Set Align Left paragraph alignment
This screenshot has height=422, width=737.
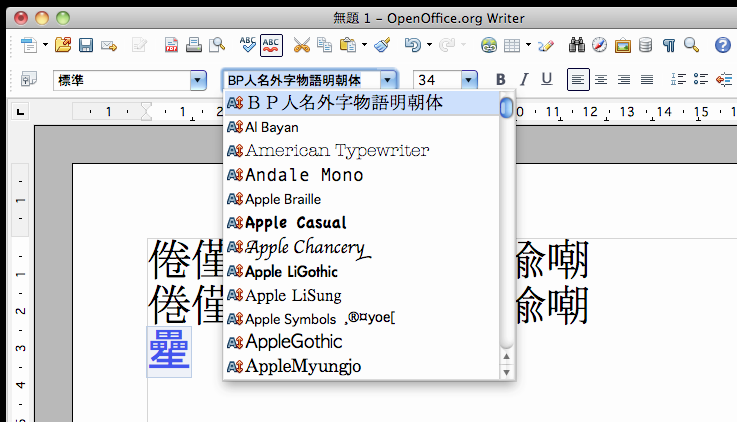578,79
